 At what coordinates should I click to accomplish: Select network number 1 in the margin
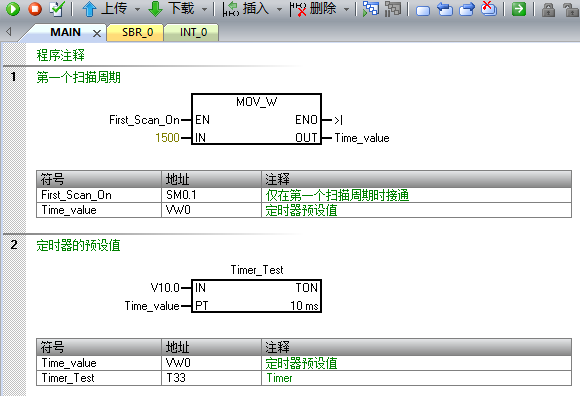[x=14, y=77]
